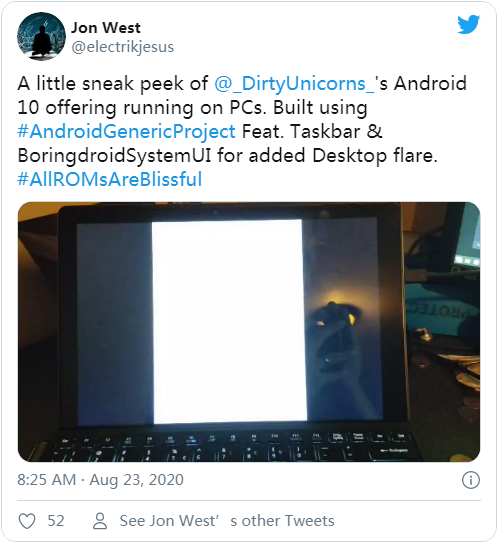Open Jon West's profile avatar
This screenshot has height=543, width=498.
coord(41,36)
